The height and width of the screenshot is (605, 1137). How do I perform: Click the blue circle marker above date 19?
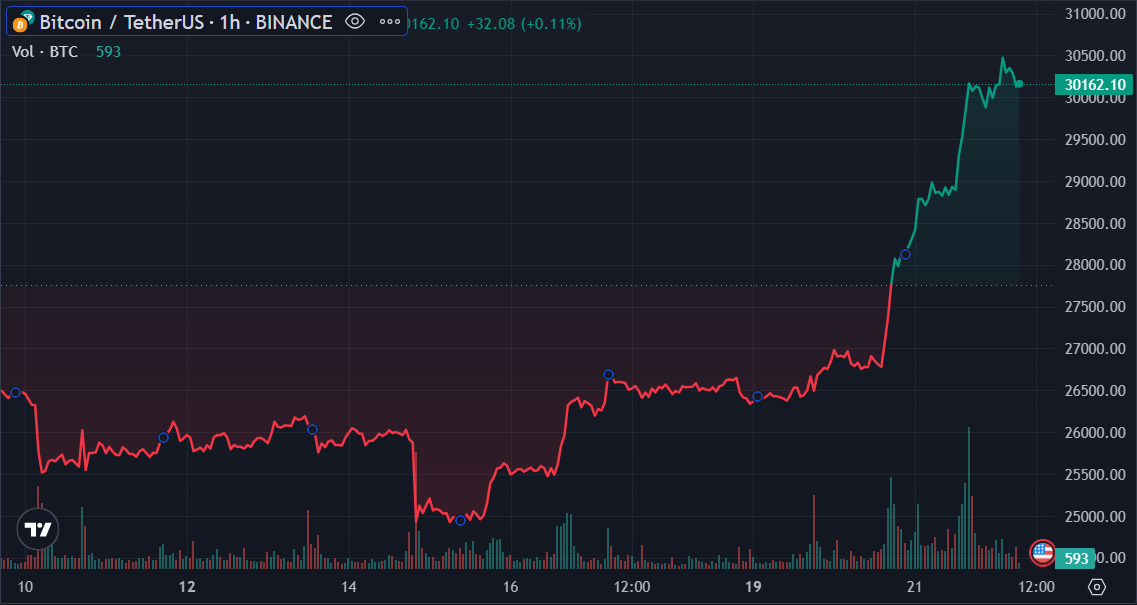(x=757, y=397)
